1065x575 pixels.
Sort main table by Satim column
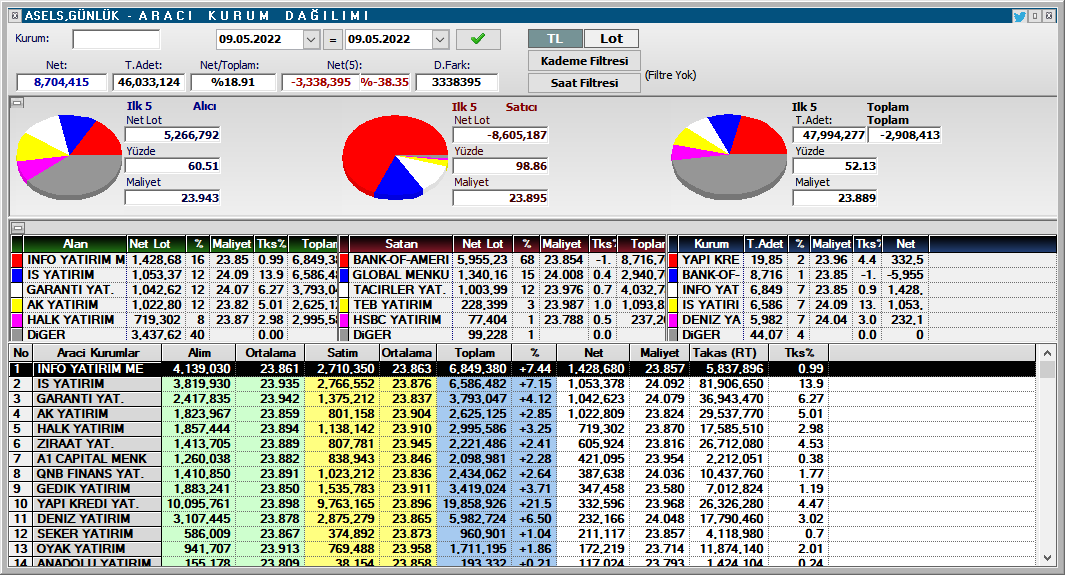(x=342, y=353)
